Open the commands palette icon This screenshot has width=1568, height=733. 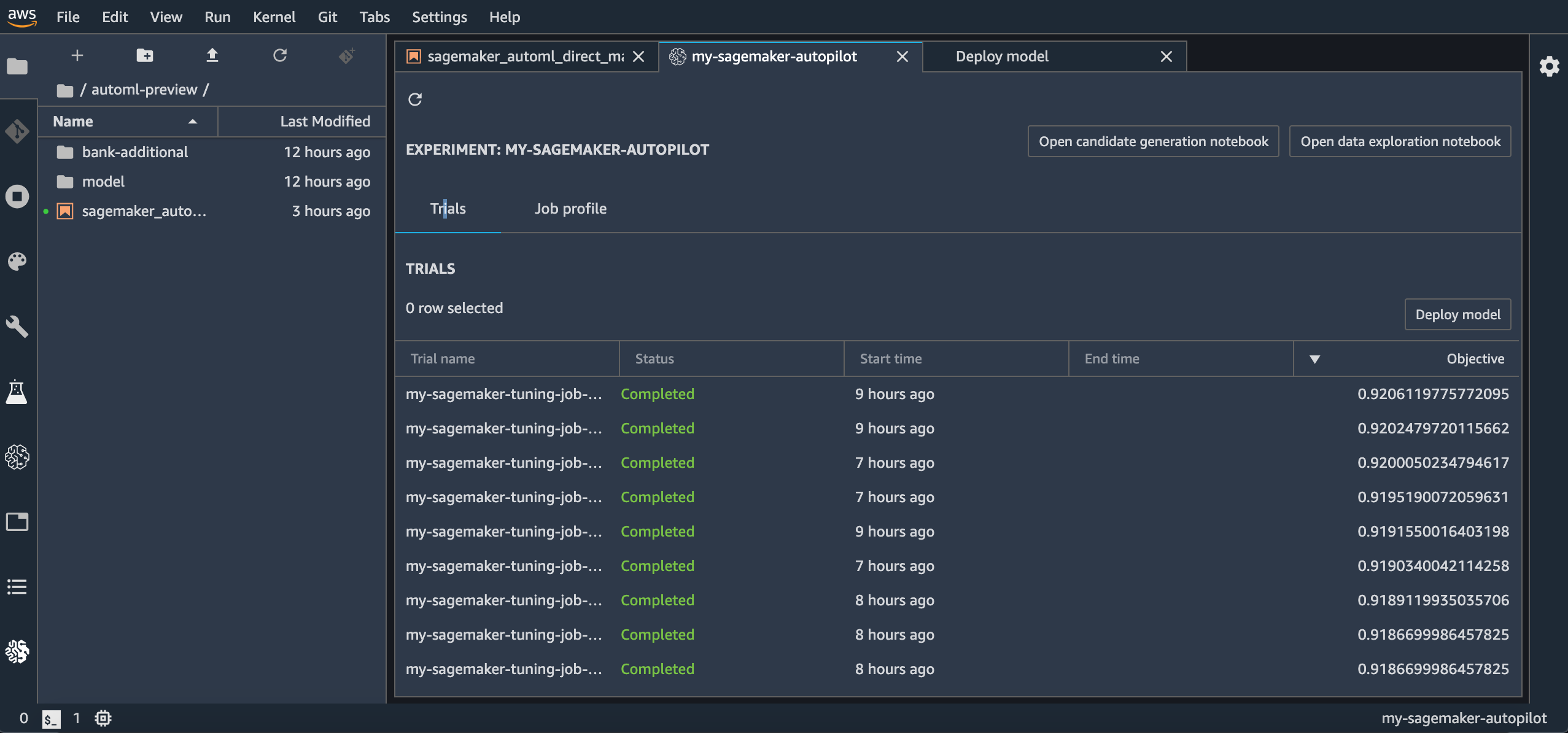point(17,261)
